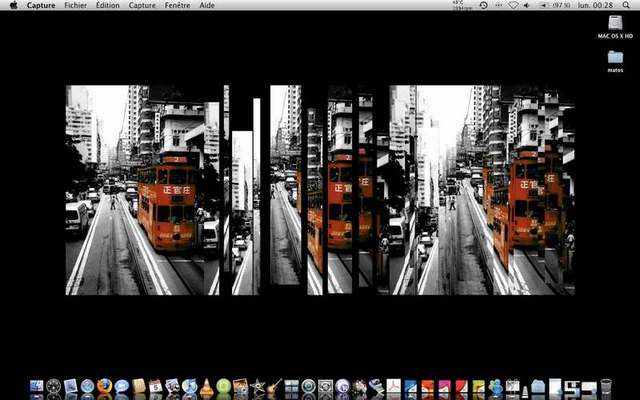
Task: Launch Adobe Acrobat icon in the dock
Action: pyautogui.click(x=393, y=386)
